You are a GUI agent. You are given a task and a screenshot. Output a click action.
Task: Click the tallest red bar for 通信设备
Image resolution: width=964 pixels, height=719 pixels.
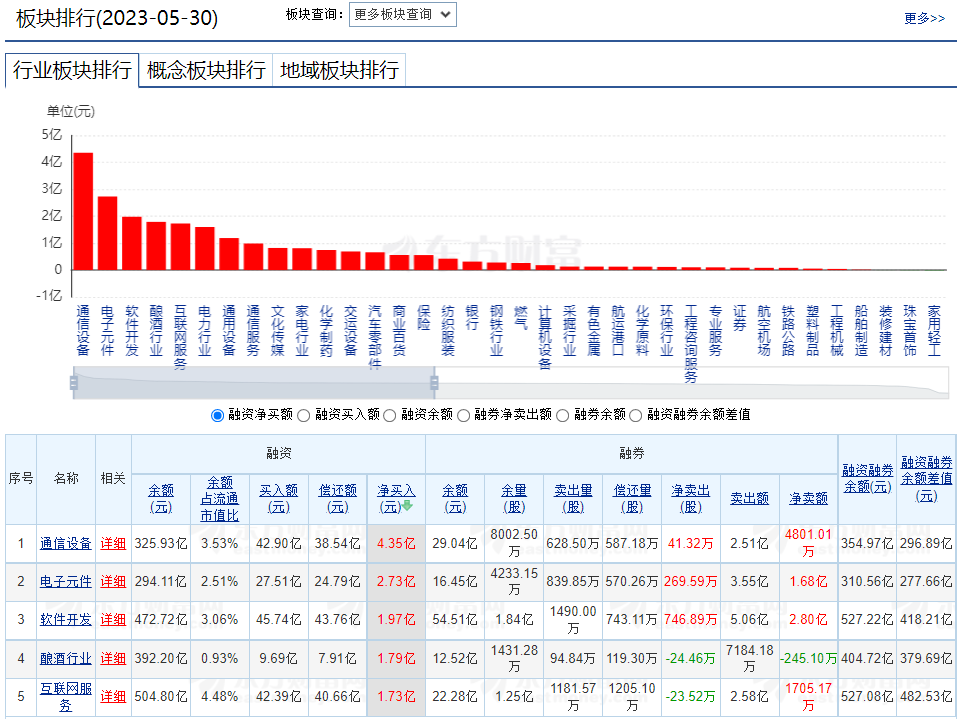tap(83, 210)
